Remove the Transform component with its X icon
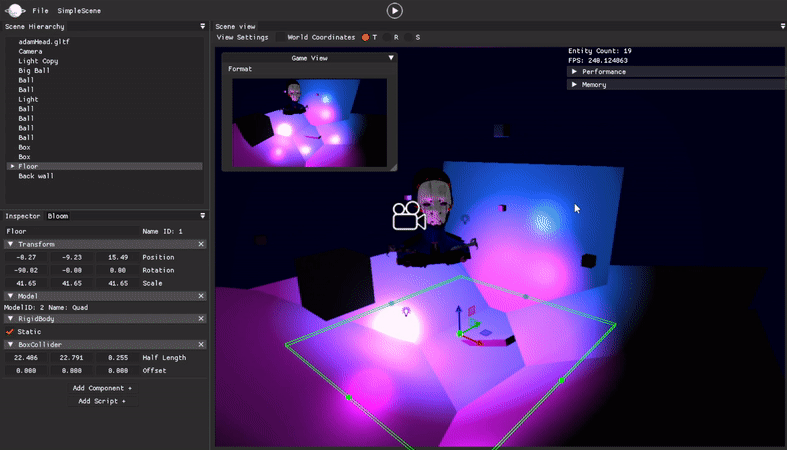The image size is (787, 450). pos(201,244)
